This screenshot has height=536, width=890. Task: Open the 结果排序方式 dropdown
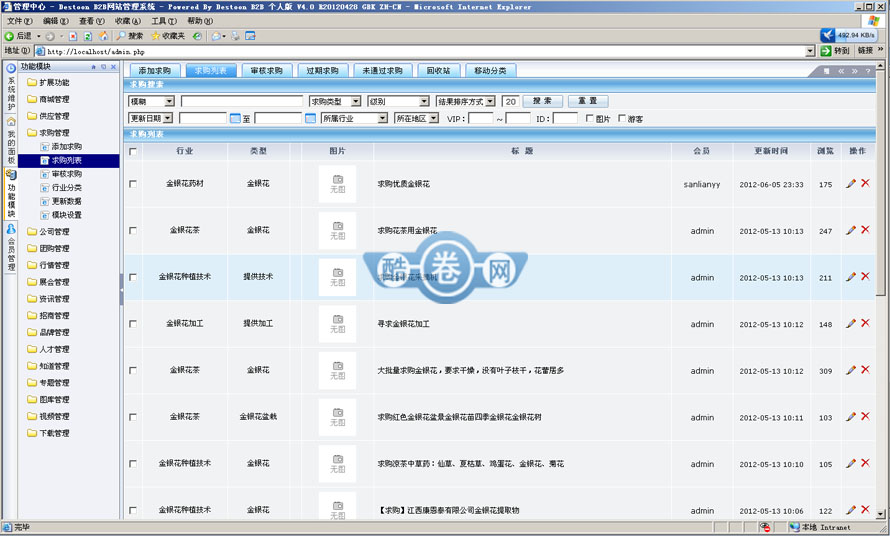click(465, 102)
